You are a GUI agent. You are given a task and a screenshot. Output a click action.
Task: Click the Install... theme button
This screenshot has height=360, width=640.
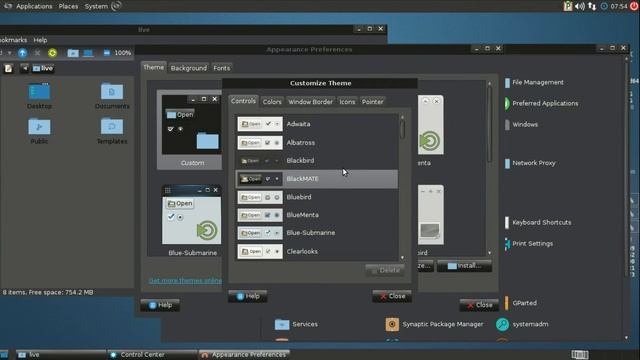[464, 266]
